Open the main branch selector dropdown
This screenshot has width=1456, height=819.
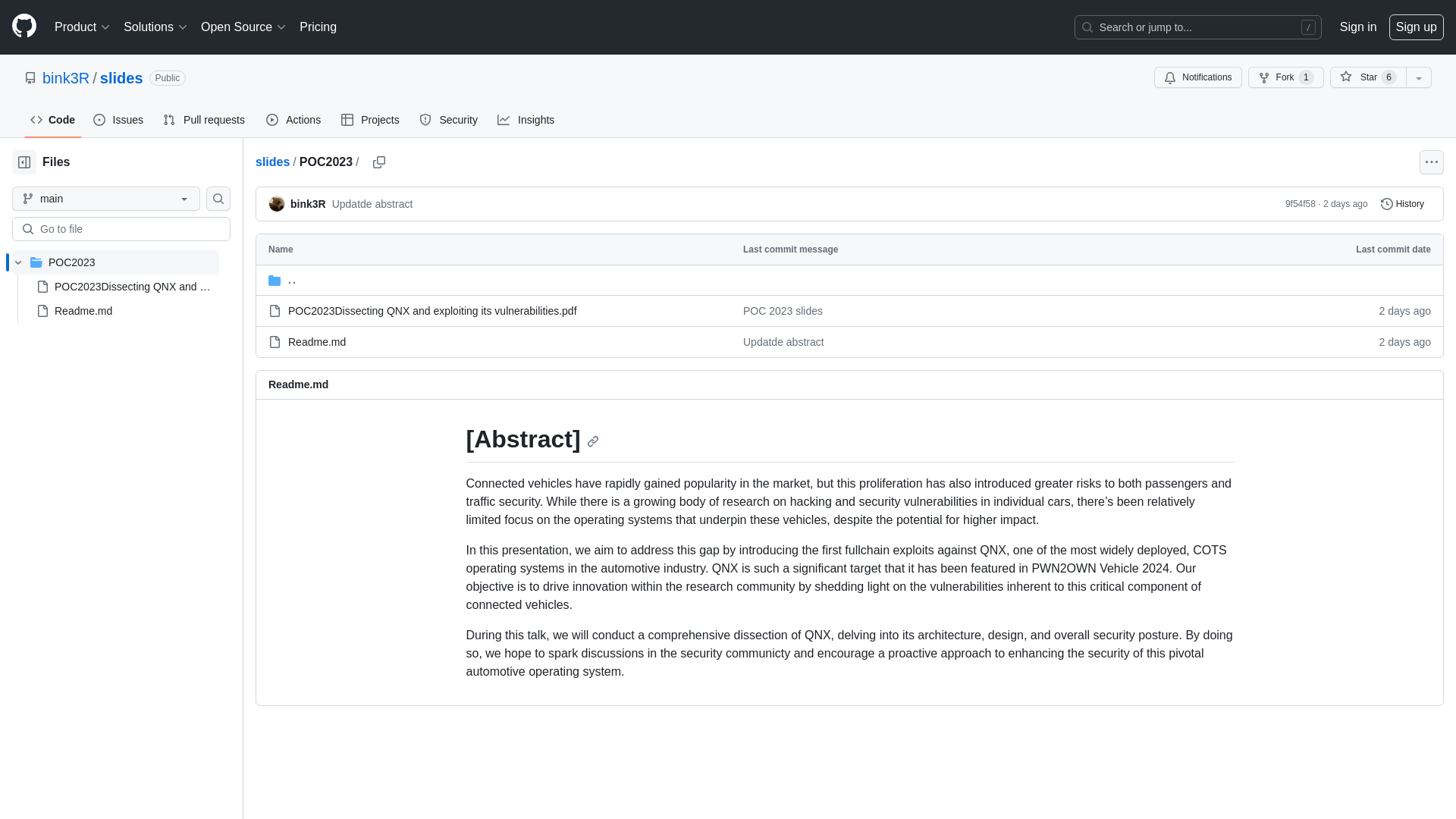[106, 199]
